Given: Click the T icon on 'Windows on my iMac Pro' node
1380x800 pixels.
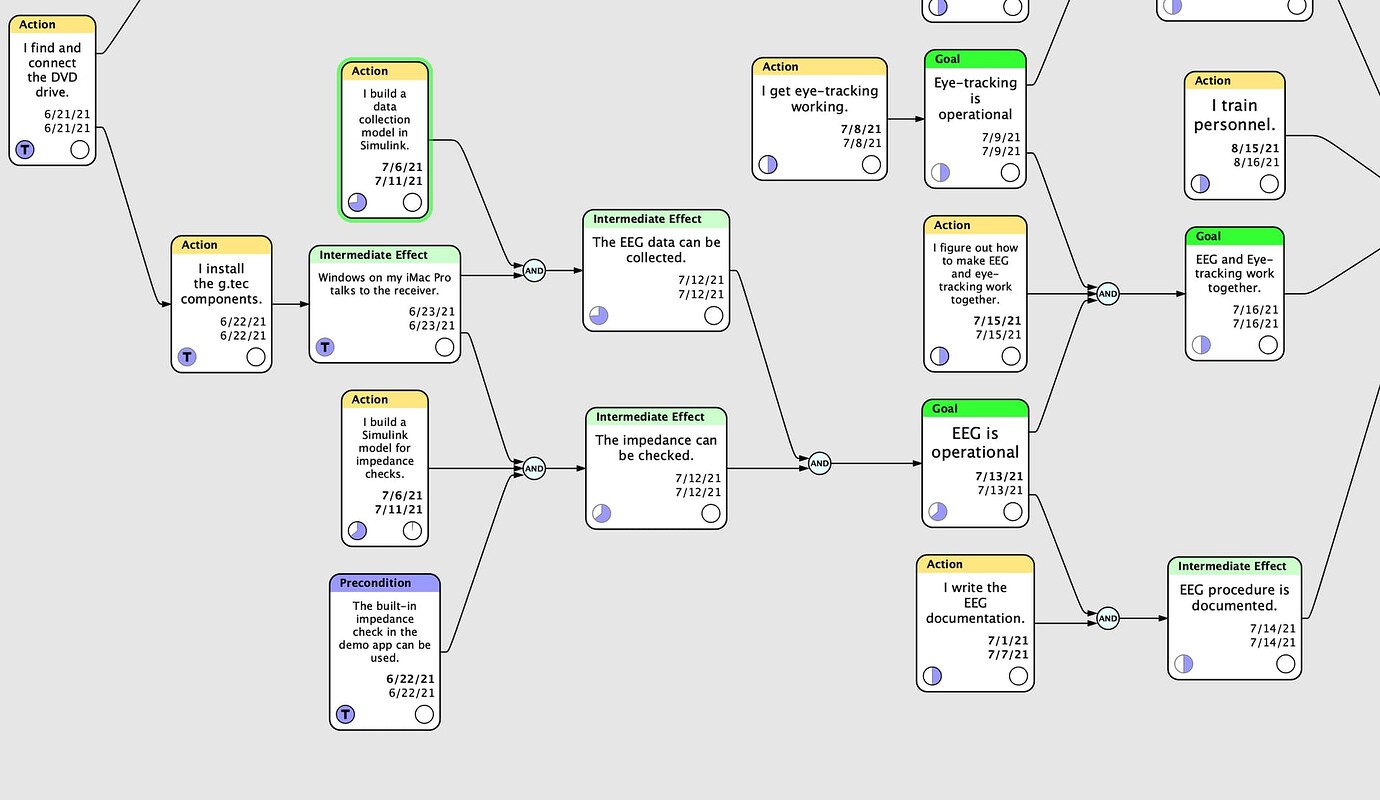Looking at the screenshot, I should tap(325, 347).
